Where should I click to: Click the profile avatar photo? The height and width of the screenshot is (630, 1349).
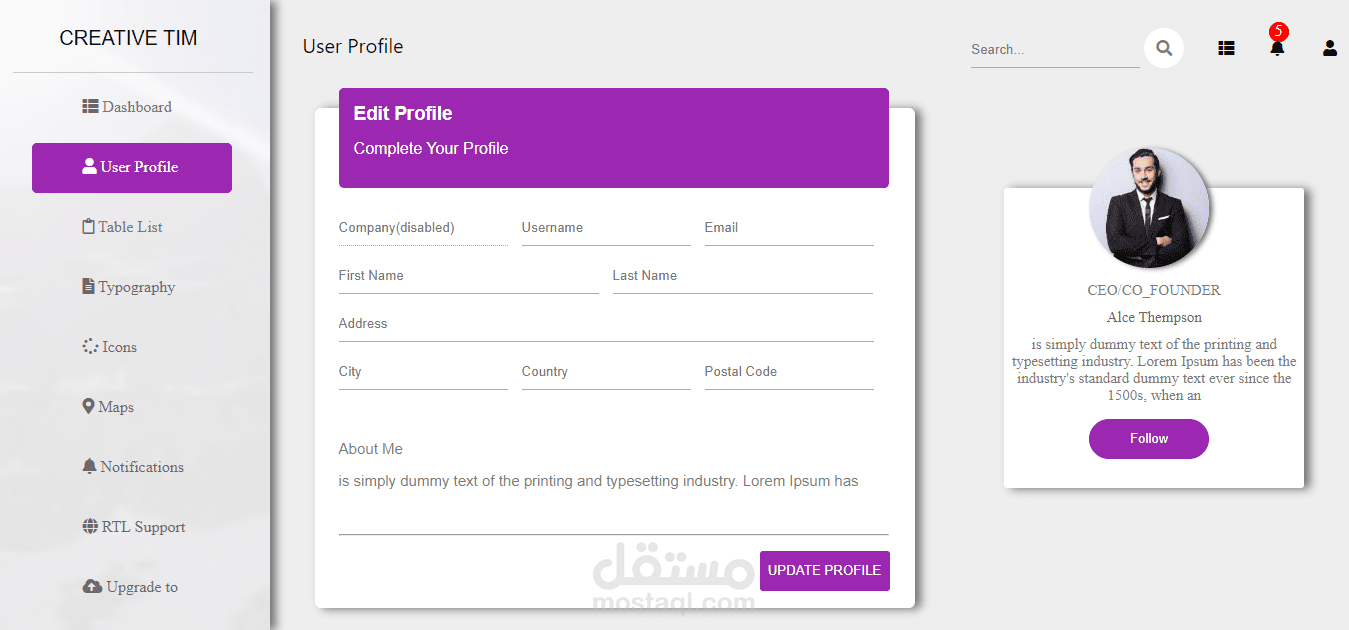tap(1149, 208)
